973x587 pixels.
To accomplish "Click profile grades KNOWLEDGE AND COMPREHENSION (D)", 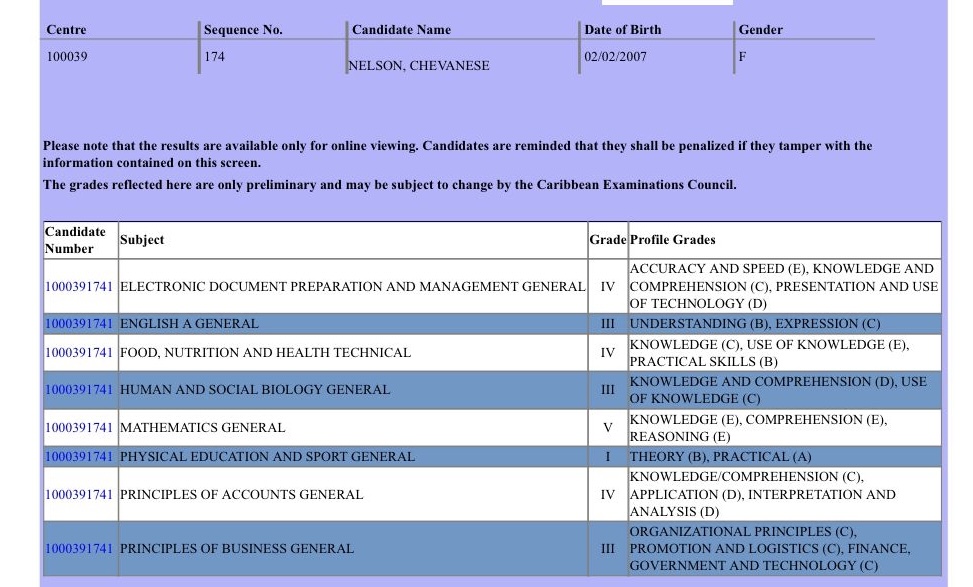I will (778, 390).
